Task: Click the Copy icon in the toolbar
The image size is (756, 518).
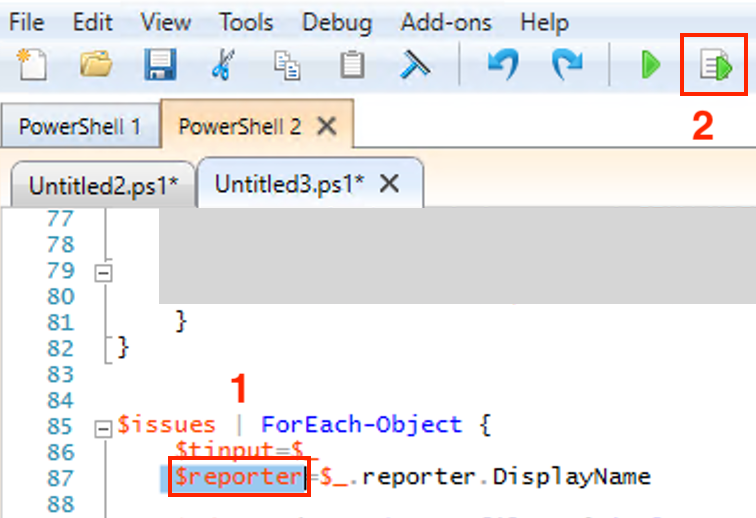Action: 288,67
